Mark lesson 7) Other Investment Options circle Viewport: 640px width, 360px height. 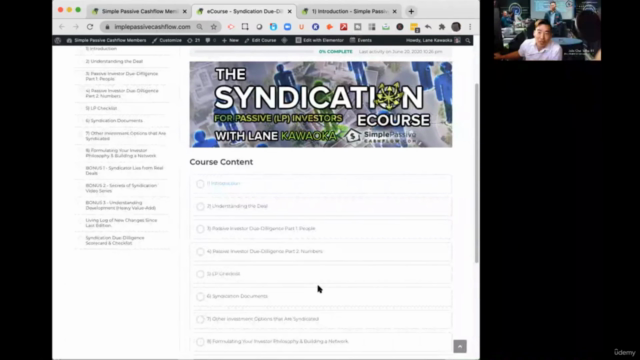(x=200, y=320)
